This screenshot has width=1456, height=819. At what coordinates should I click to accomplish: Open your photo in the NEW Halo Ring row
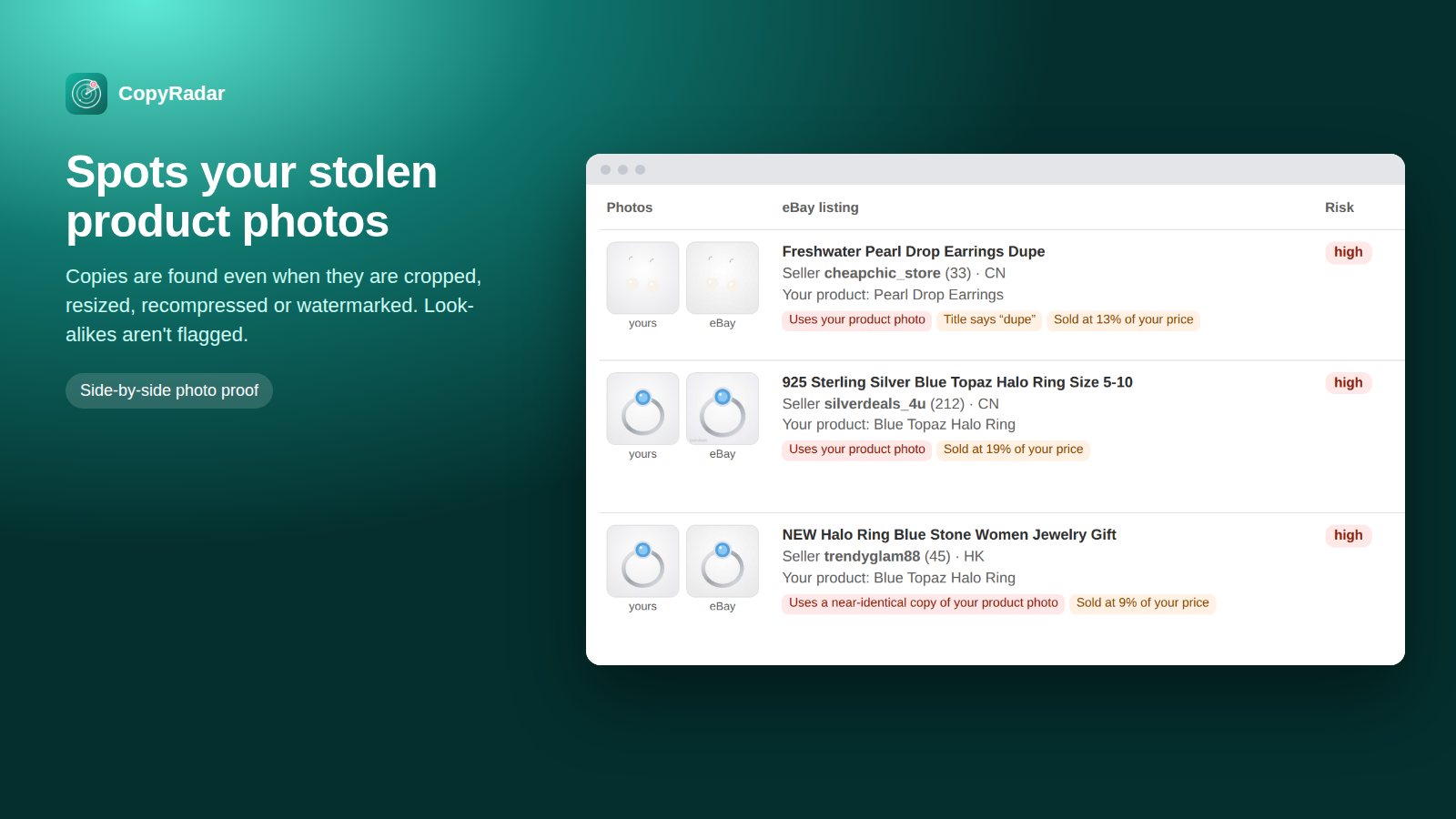pyautogui.click(x=642, y=561)
